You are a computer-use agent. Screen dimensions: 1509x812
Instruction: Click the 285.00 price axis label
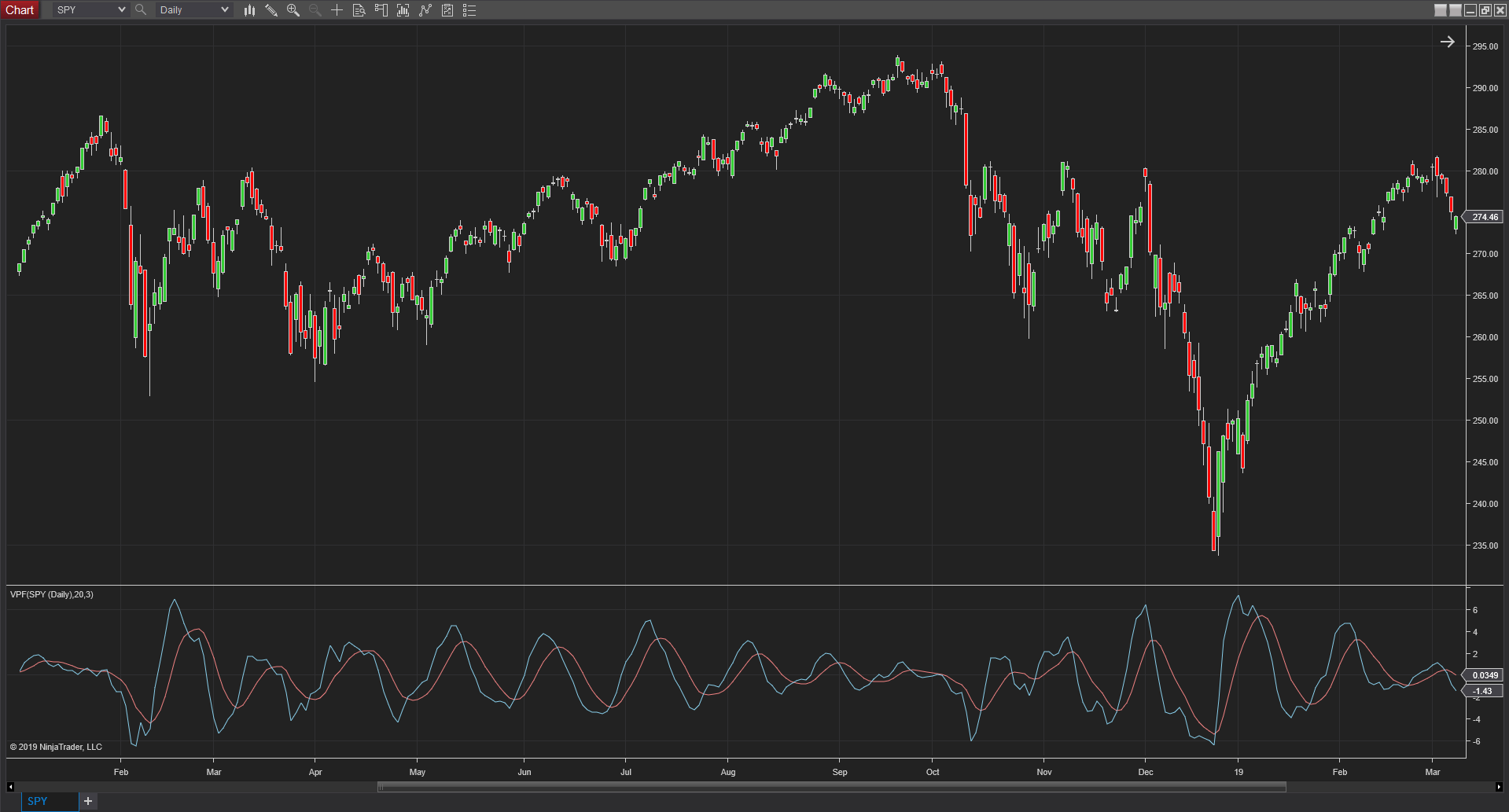[1485, 130]
